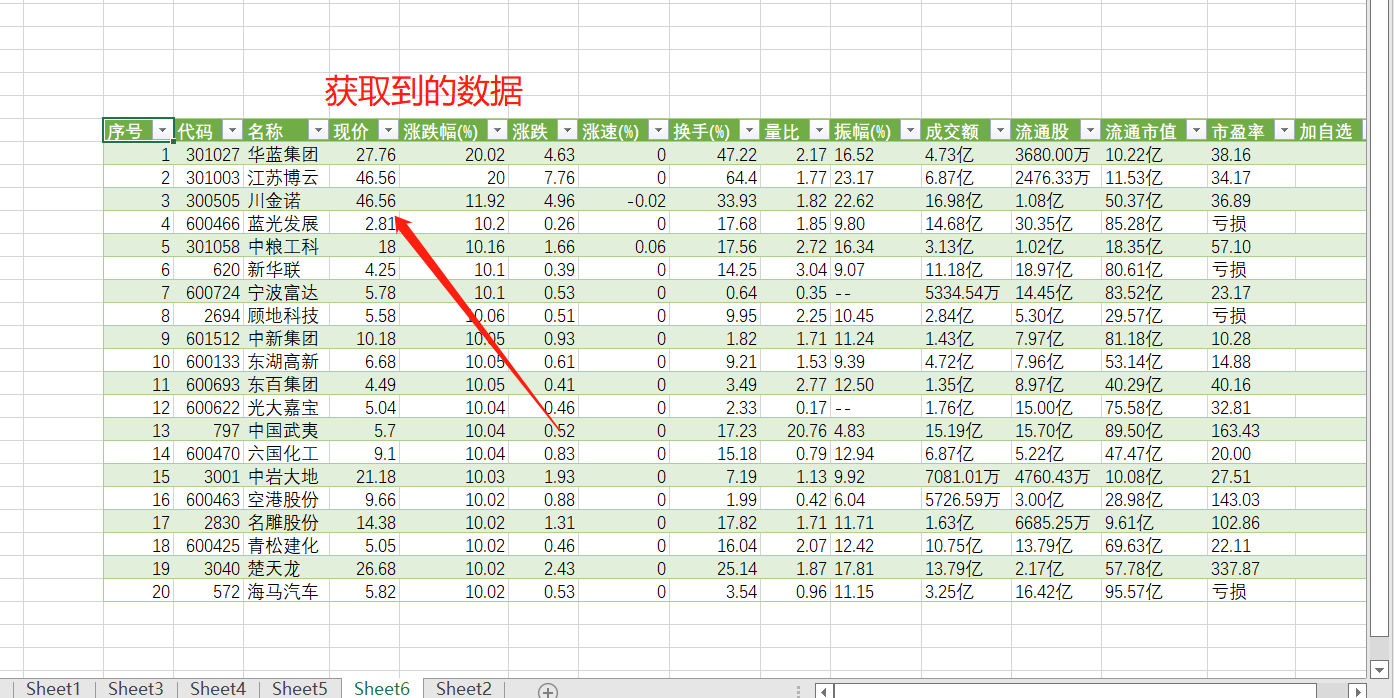Open the 名称 column filter dropdown
The height and width of the screenshot is (698, 1394).
click(x=318, y=131)
